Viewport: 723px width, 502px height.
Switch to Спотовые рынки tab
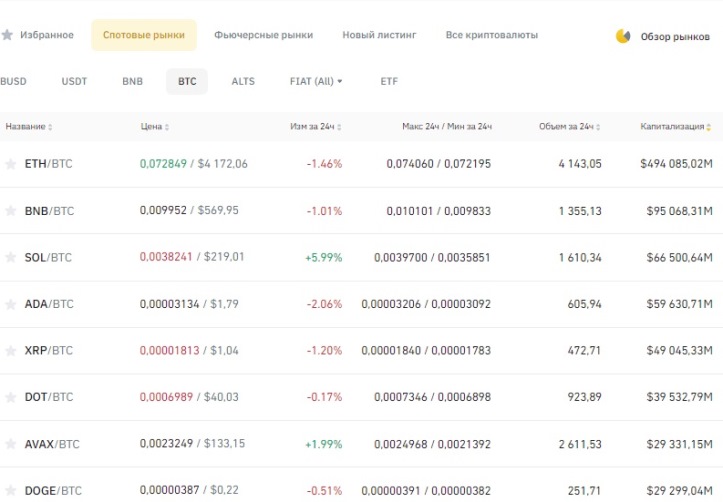pyautogui.click(x=144, y=35)
